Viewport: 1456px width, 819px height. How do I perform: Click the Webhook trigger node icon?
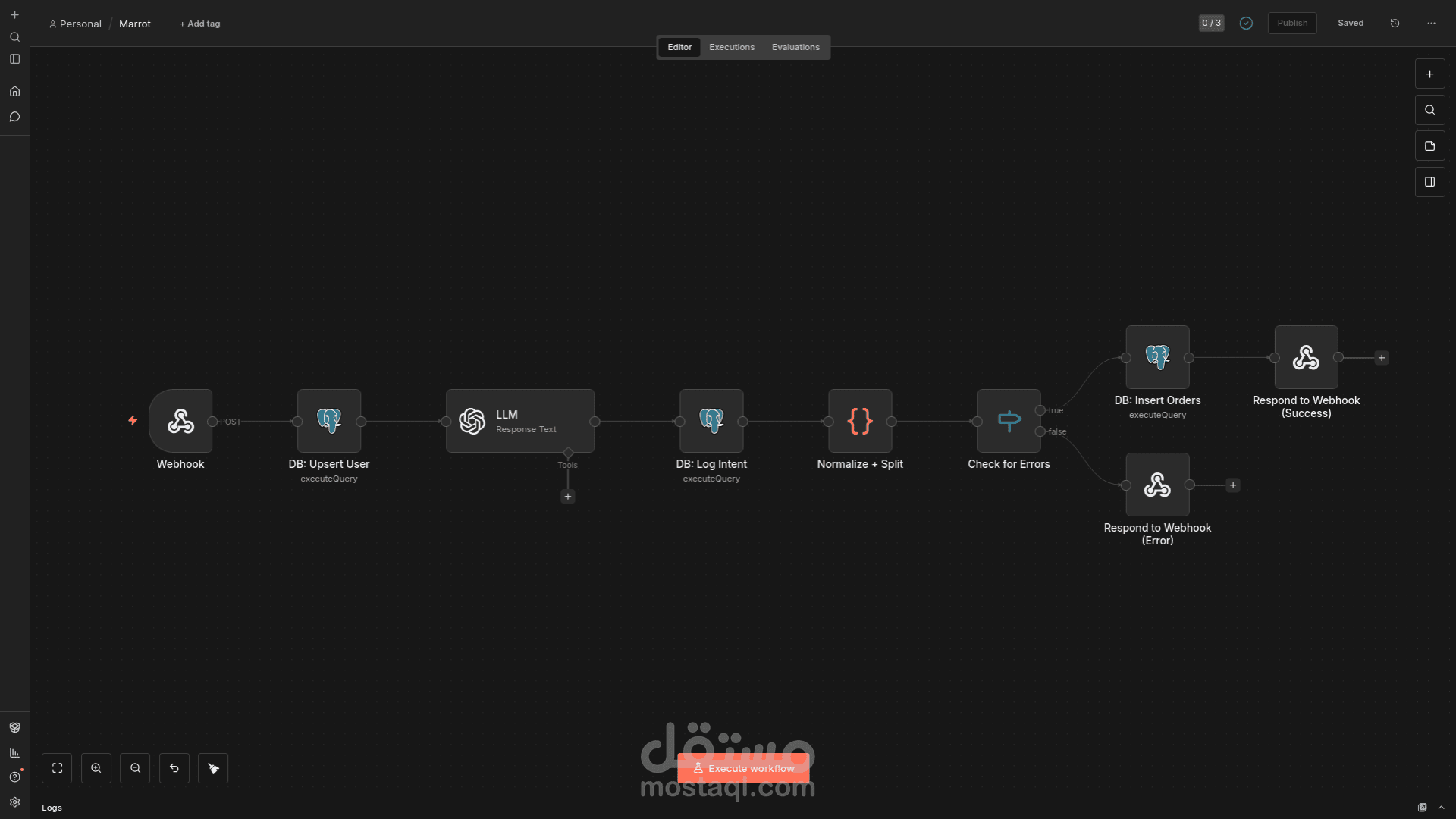180,421
